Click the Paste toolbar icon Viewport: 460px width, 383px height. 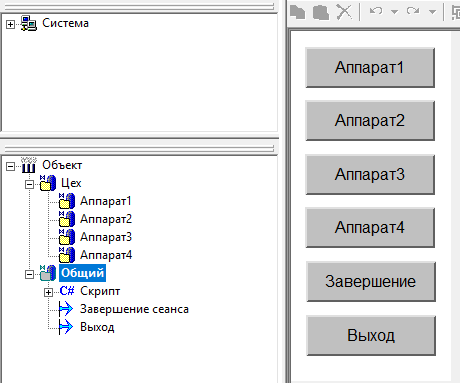click(321, 12)
